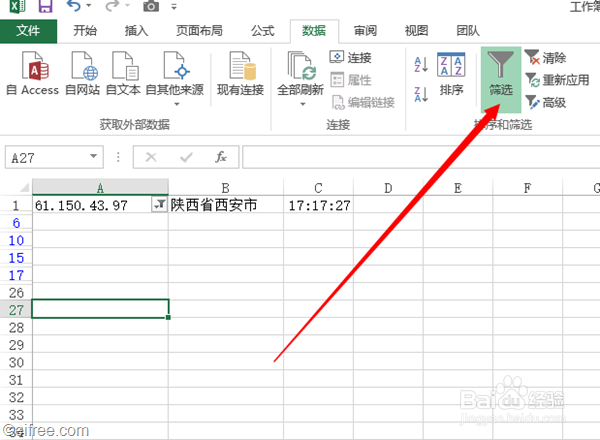This screenshot has width=600, height=440.
Task: Select row header 17
Action: pyautogui.click(x=16, y=275)
